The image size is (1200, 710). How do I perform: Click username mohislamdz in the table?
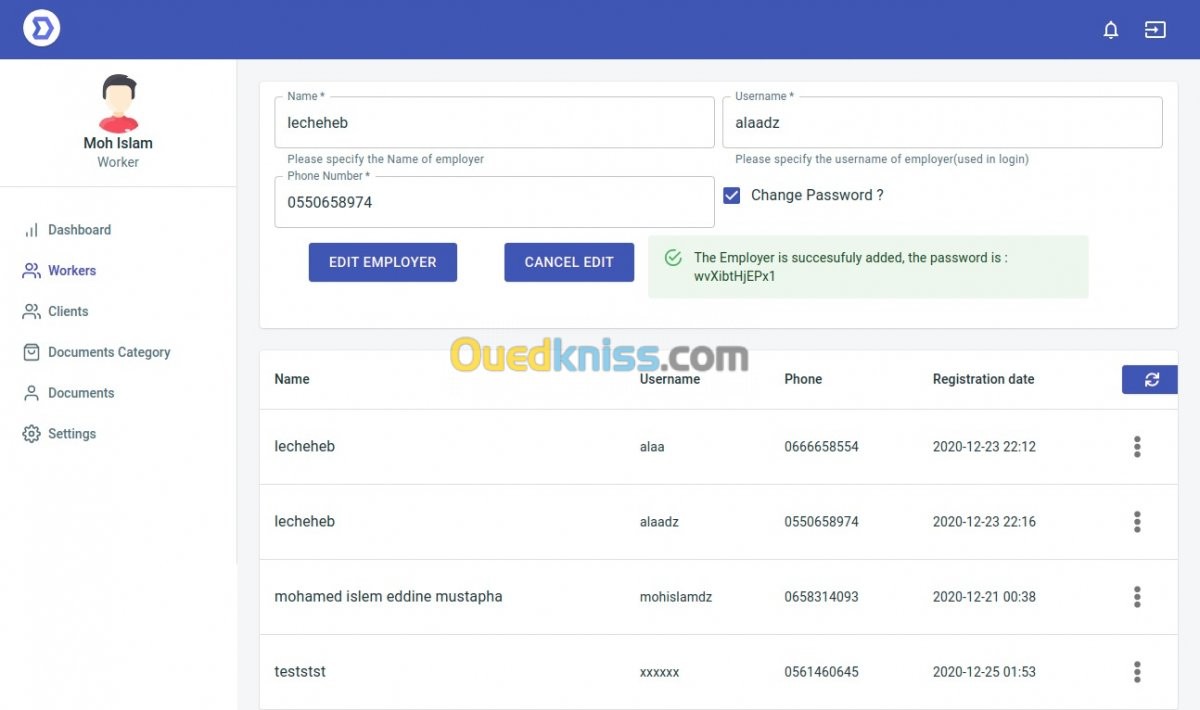click(x=676, y=597)
